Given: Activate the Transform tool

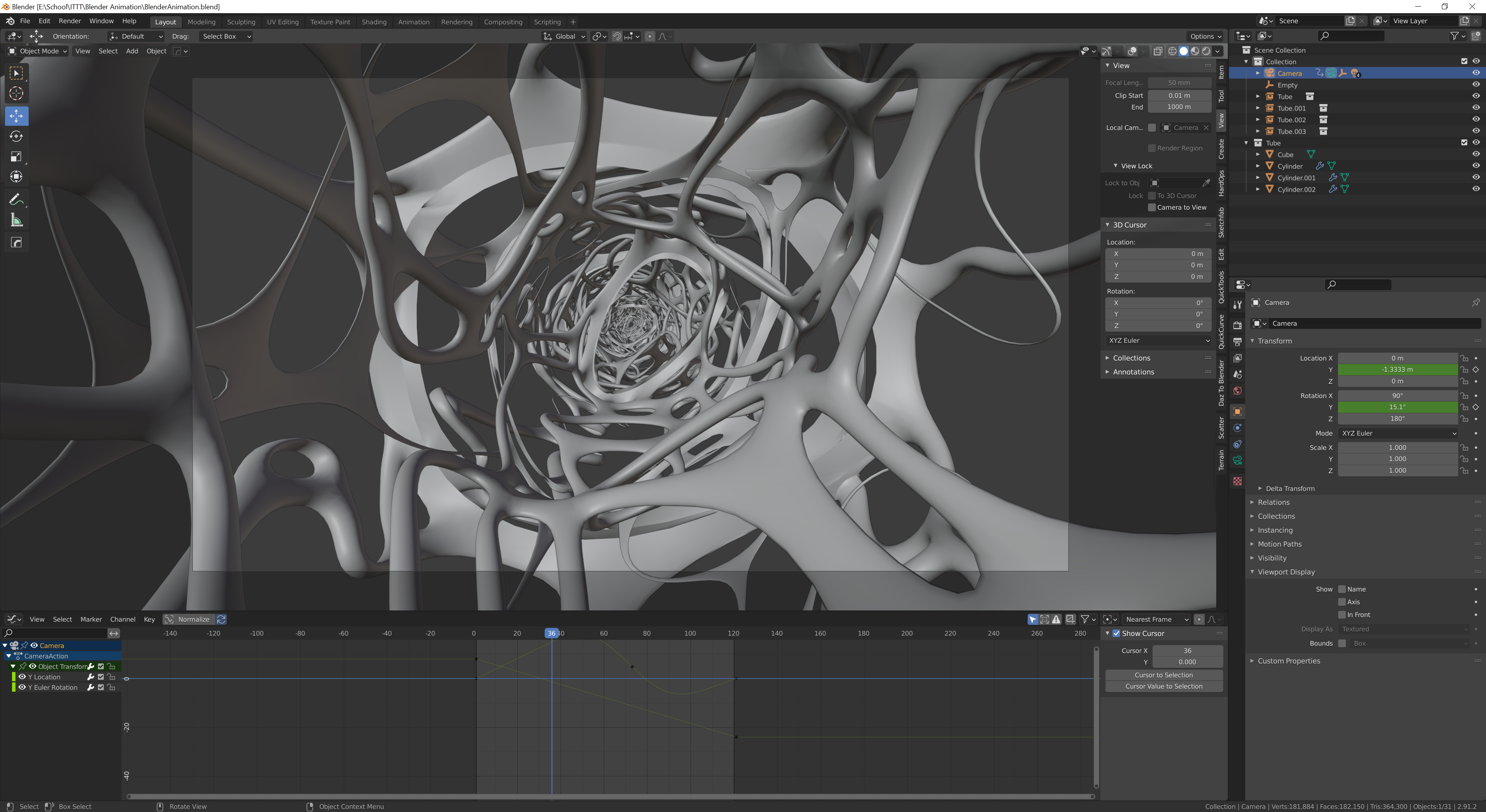Looking at the screenshot, I should click(16, 176).
